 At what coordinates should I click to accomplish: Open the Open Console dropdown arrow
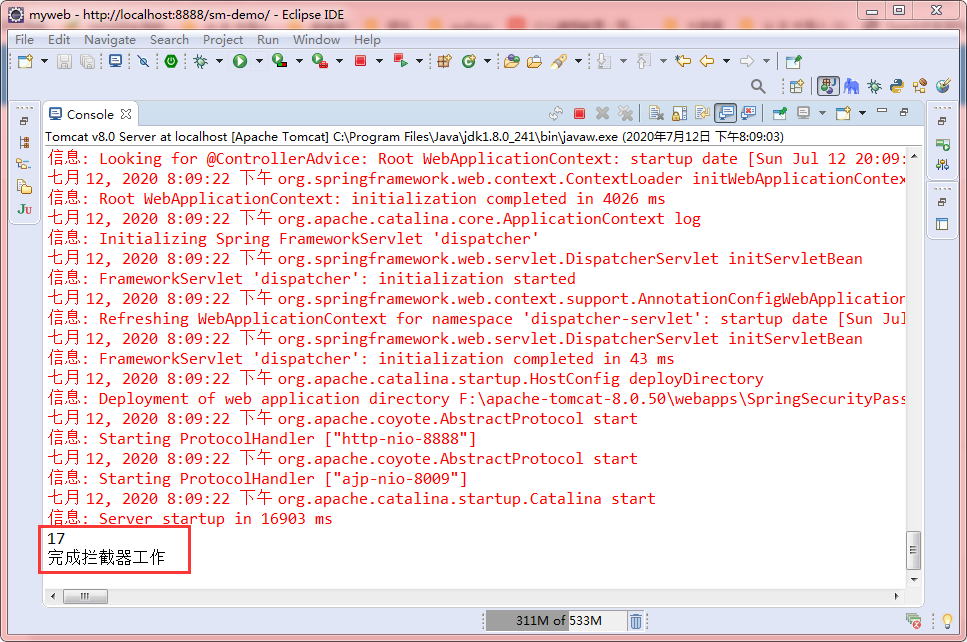tap(862, 113)
